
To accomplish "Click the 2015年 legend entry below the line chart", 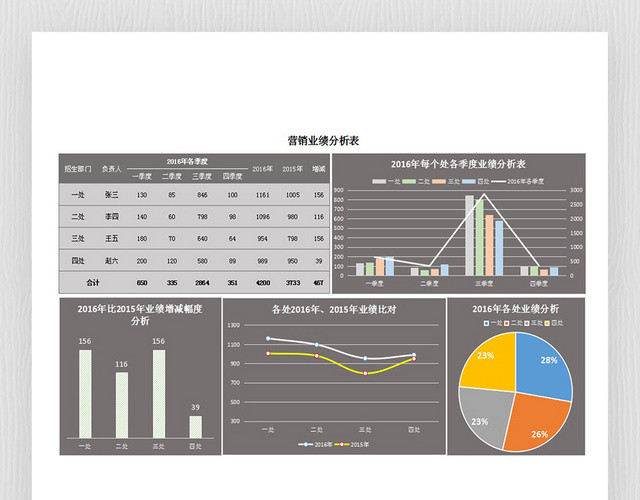I will [351, 444].
